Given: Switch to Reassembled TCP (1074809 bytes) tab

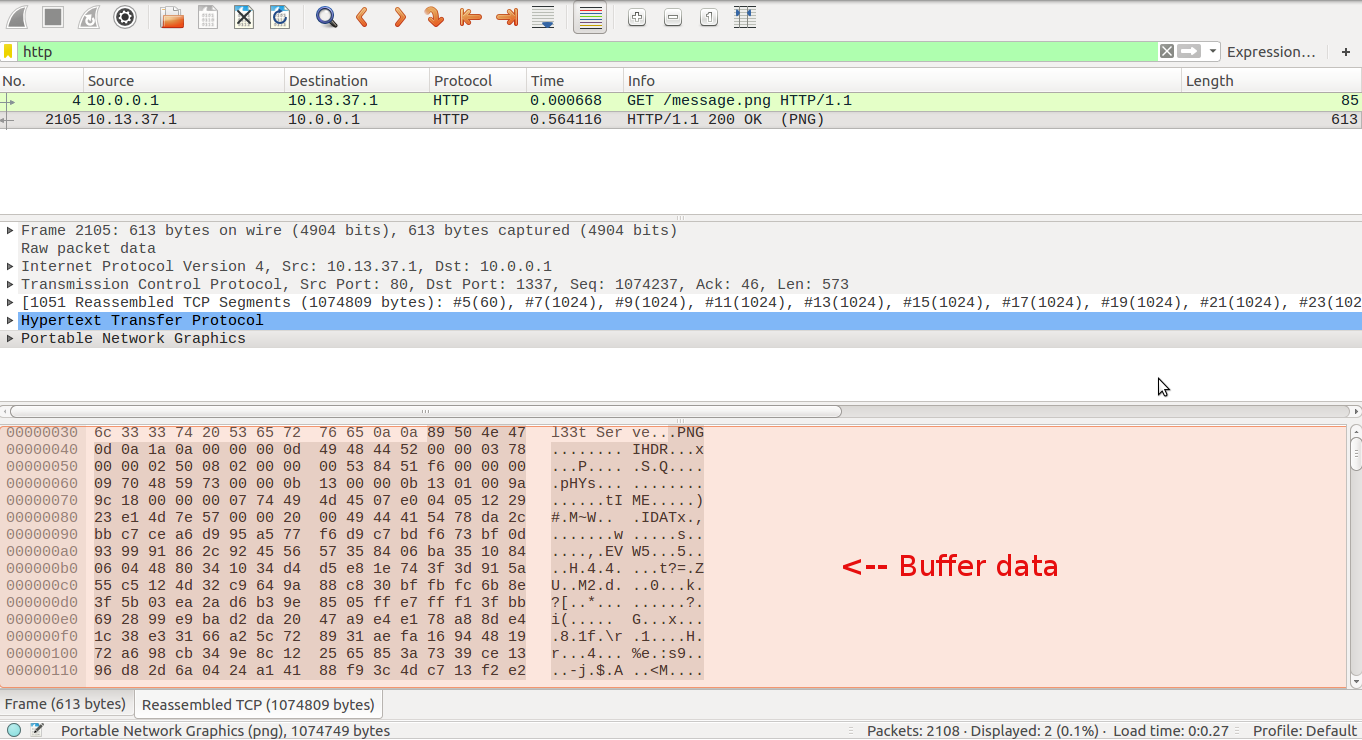Looking at the screenshot, I should 258,705.
